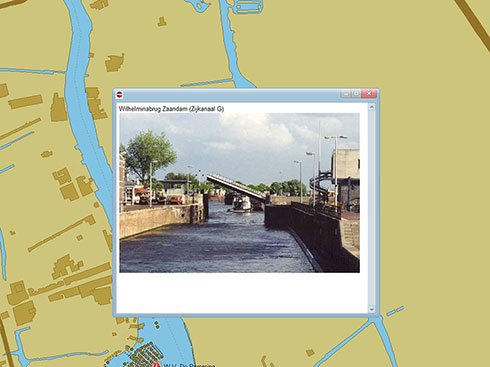Click the raised bridge deck in photo
490x367 pixels.
pyautogui.click(x=236, y=186)
